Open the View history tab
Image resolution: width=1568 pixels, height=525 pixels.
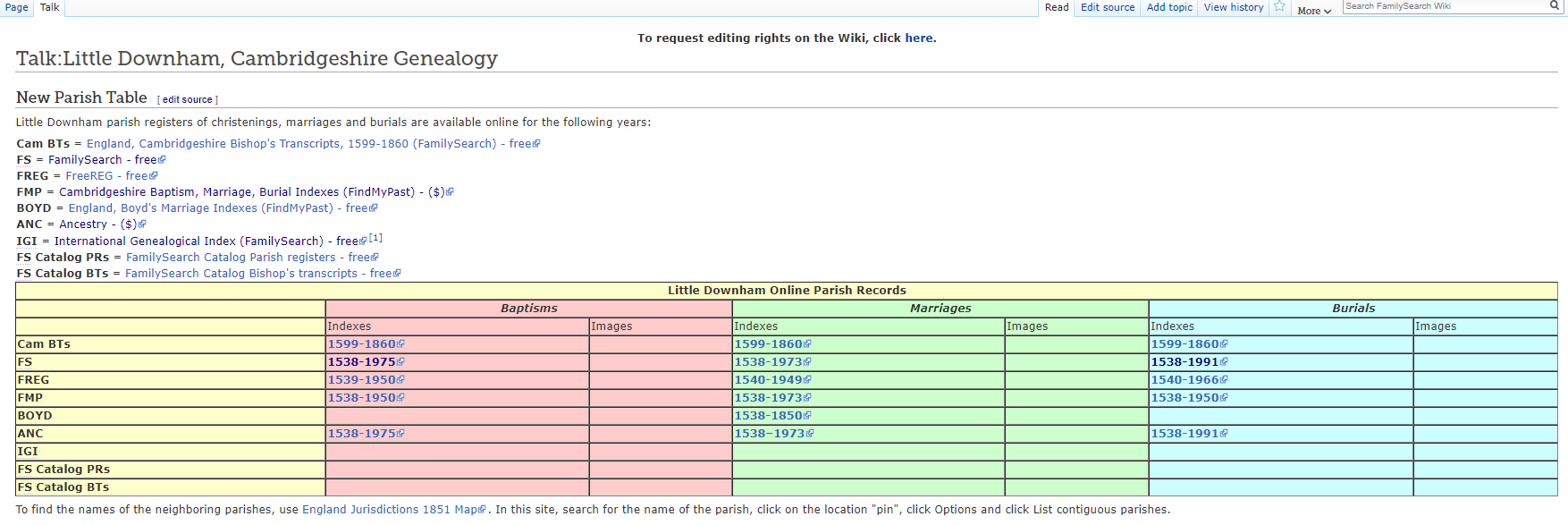point(1233,7)
